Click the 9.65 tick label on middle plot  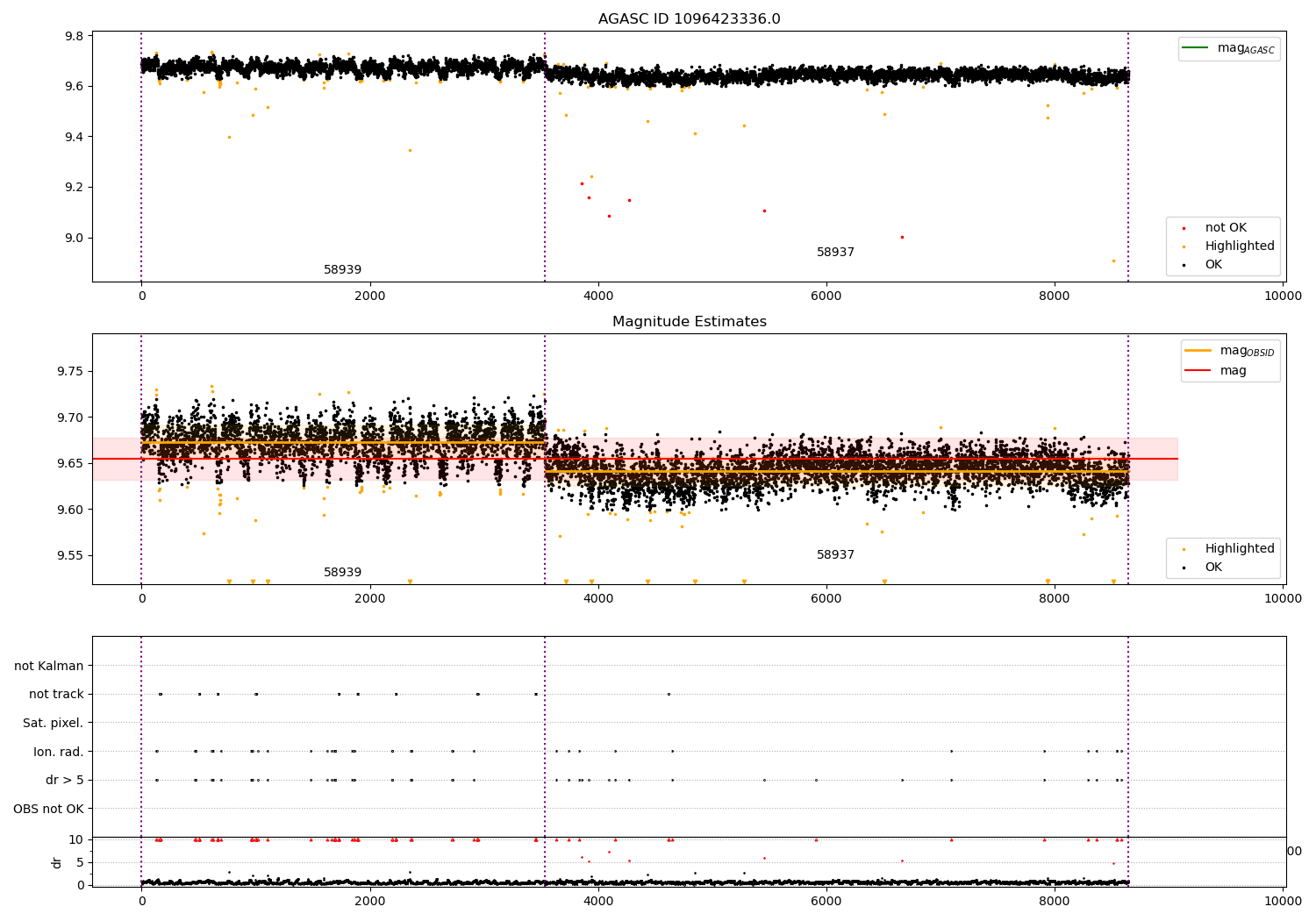[x=70, y=463]
